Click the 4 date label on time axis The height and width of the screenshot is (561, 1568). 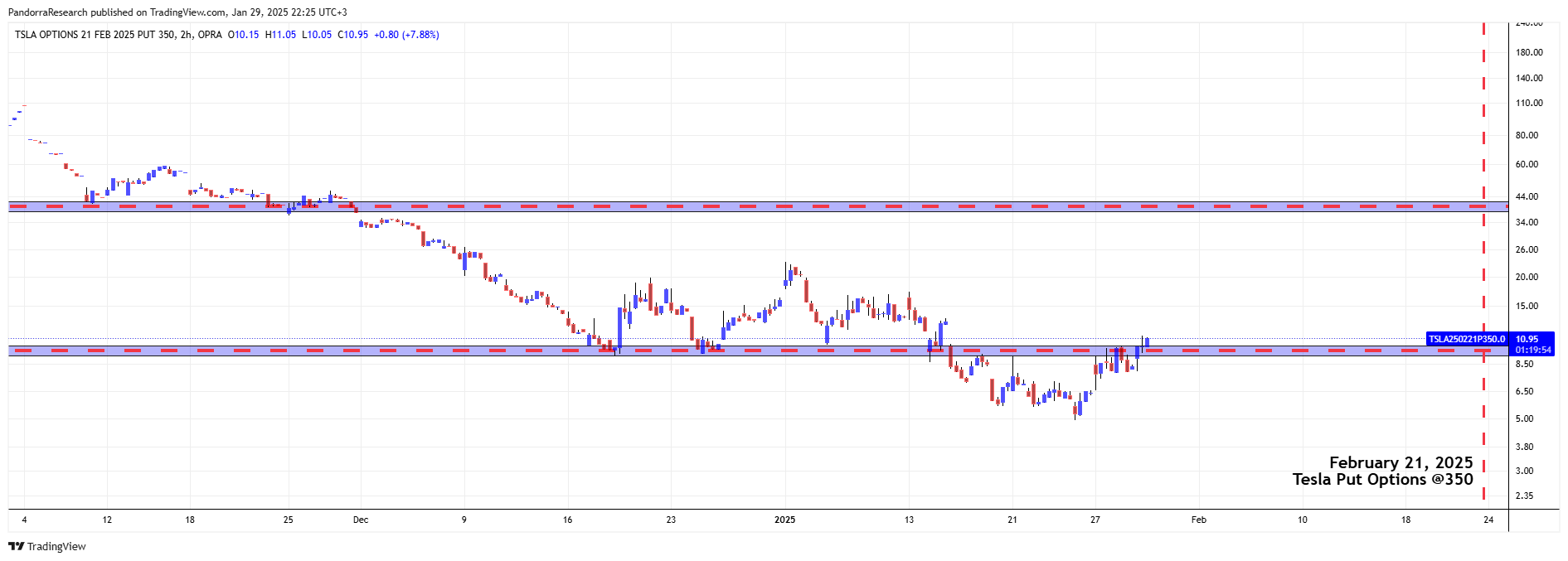click(x=24, y=520)
